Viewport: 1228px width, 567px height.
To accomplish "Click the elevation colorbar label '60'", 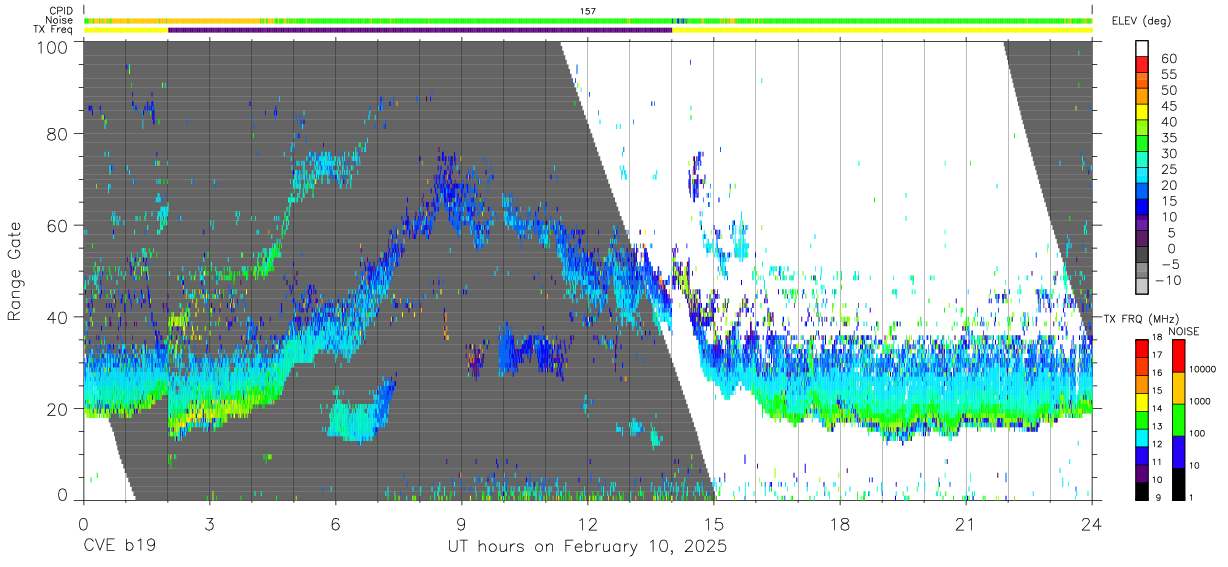I will click(1167, 58).
